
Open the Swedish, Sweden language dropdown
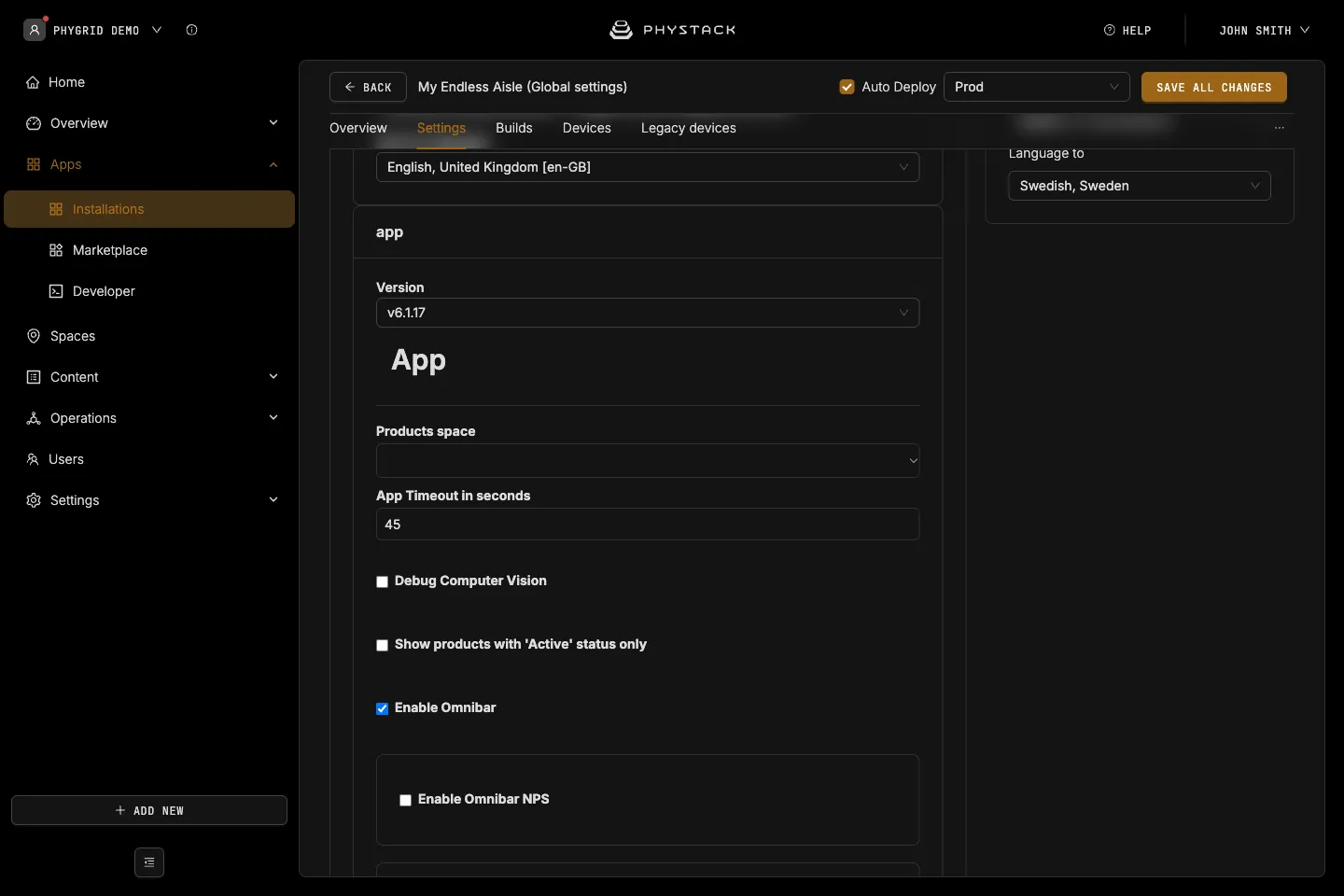[1140, 186]
